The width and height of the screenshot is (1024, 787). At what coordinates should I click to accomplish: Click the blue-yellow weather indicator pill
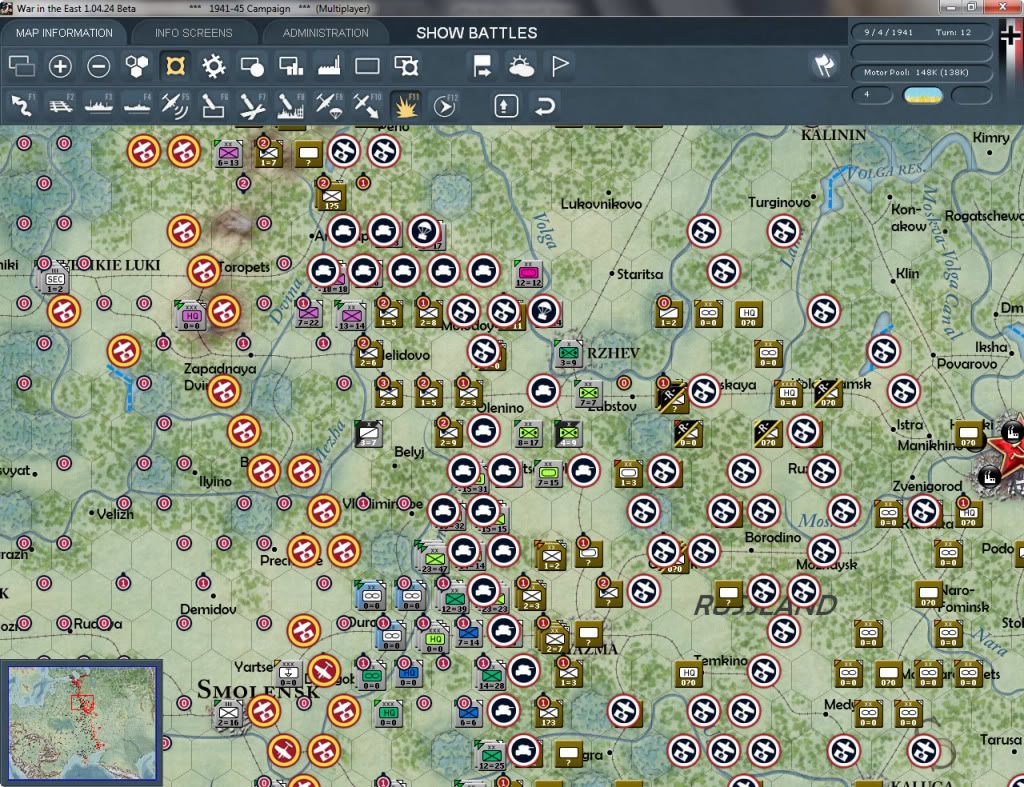click(923, 95)
